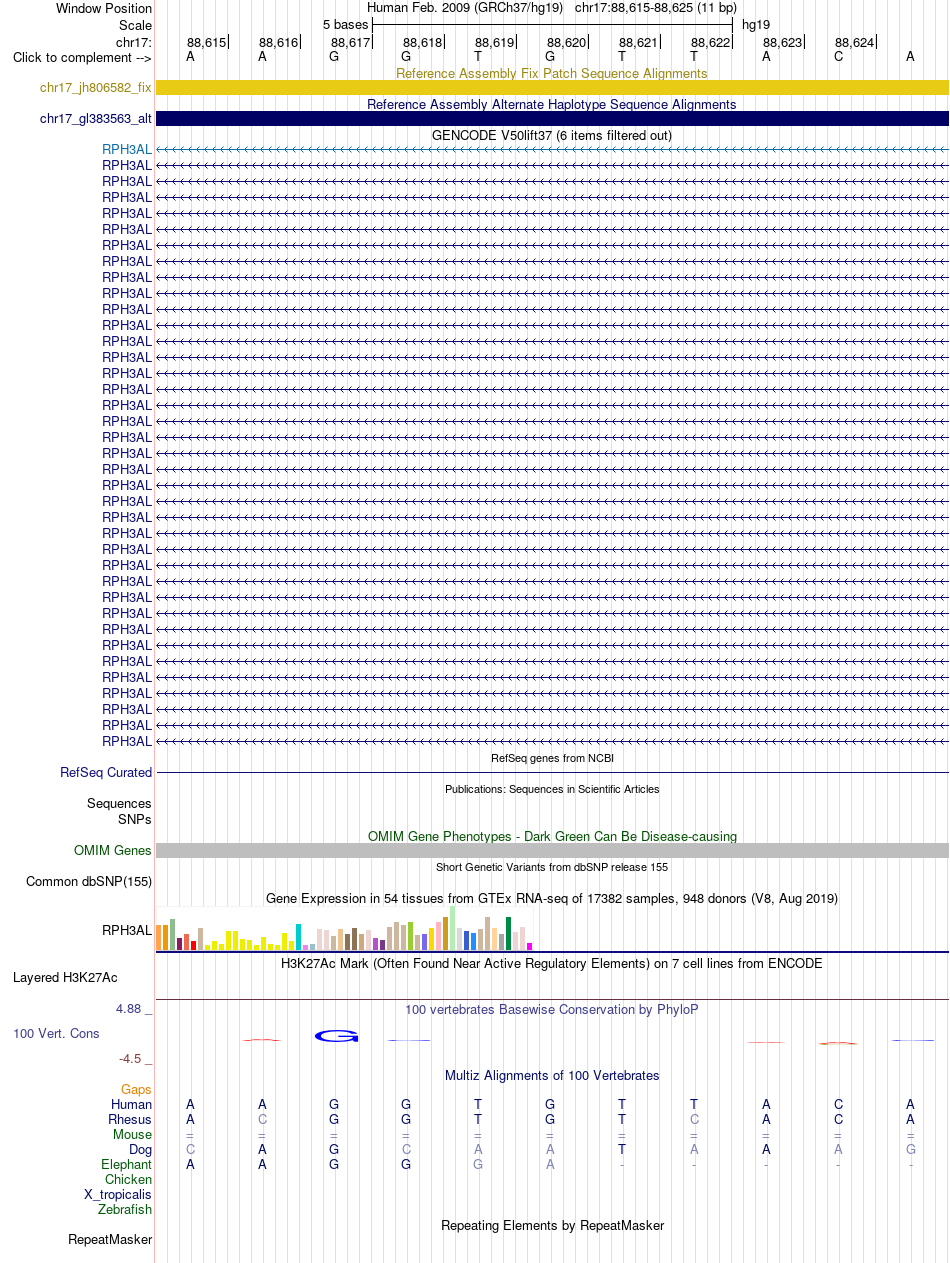Click the Human species row label

(131, 1105)
